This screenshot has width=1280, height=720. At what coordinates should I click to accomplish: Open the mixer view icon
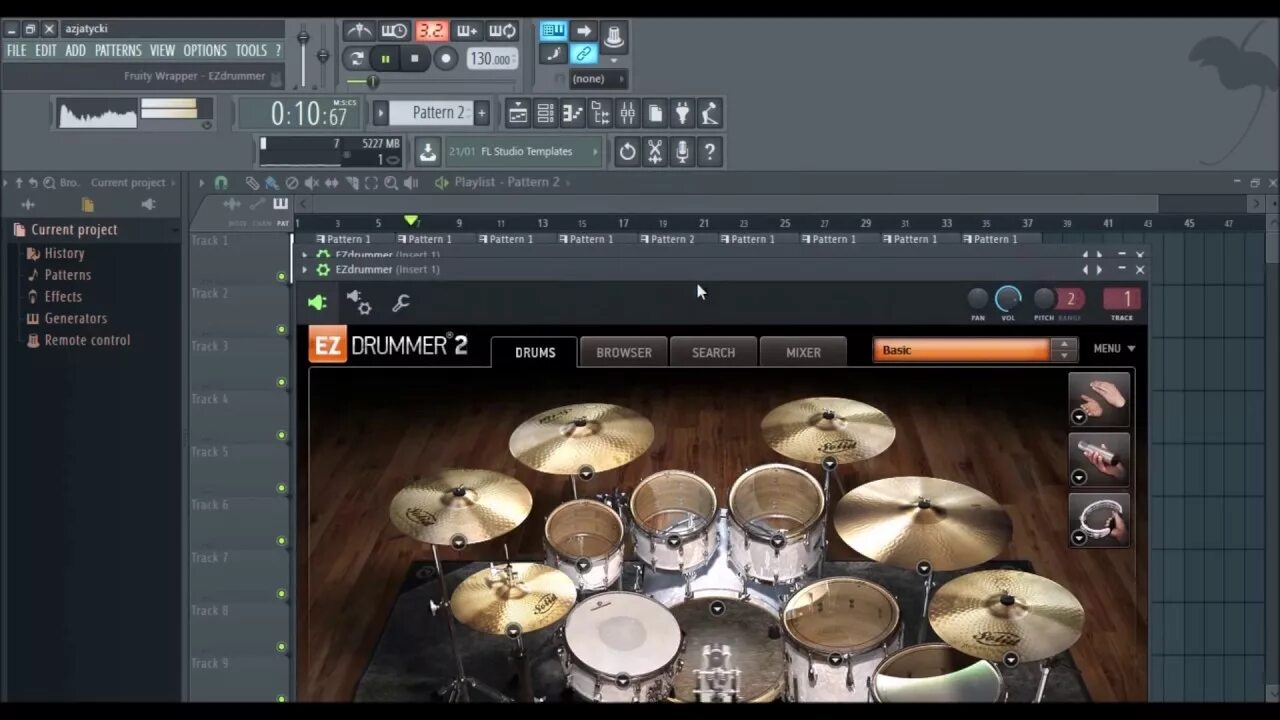[627, 113]
